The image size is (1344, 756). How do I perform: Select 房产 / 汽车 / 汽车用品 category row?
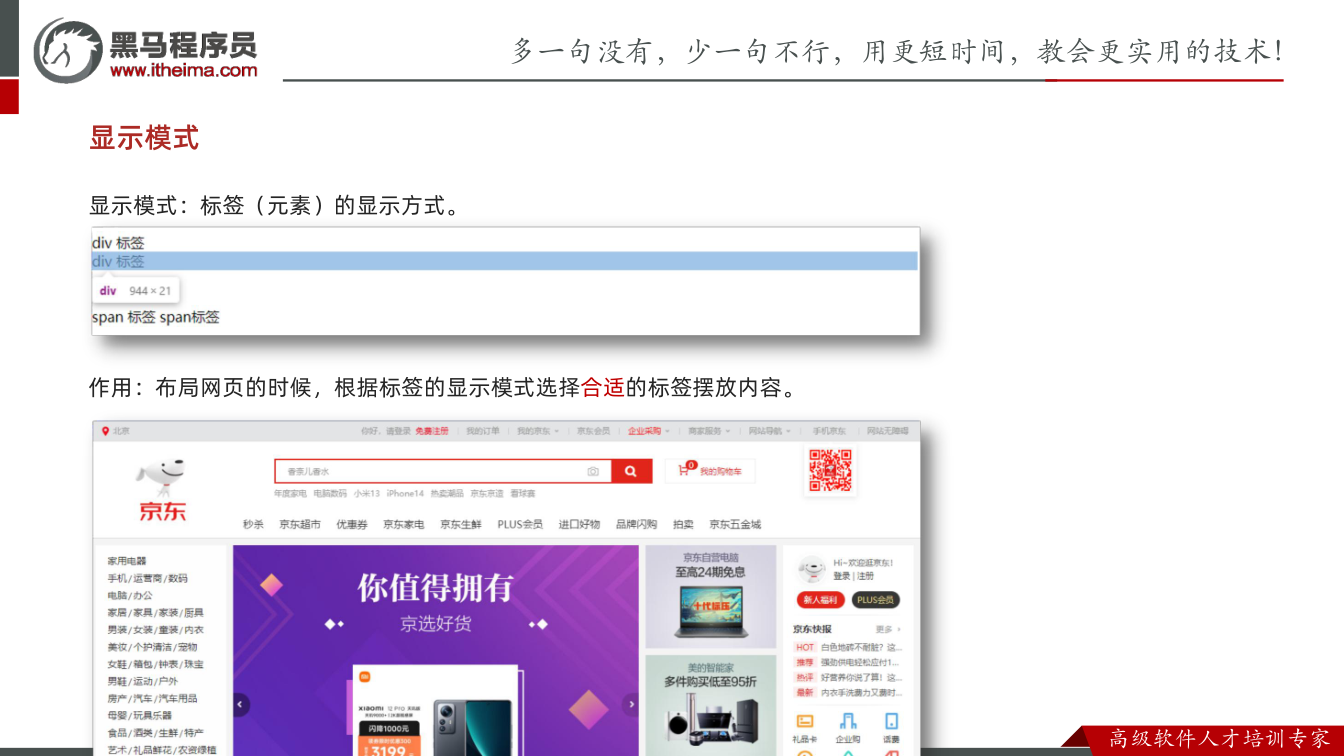[152, 698]
